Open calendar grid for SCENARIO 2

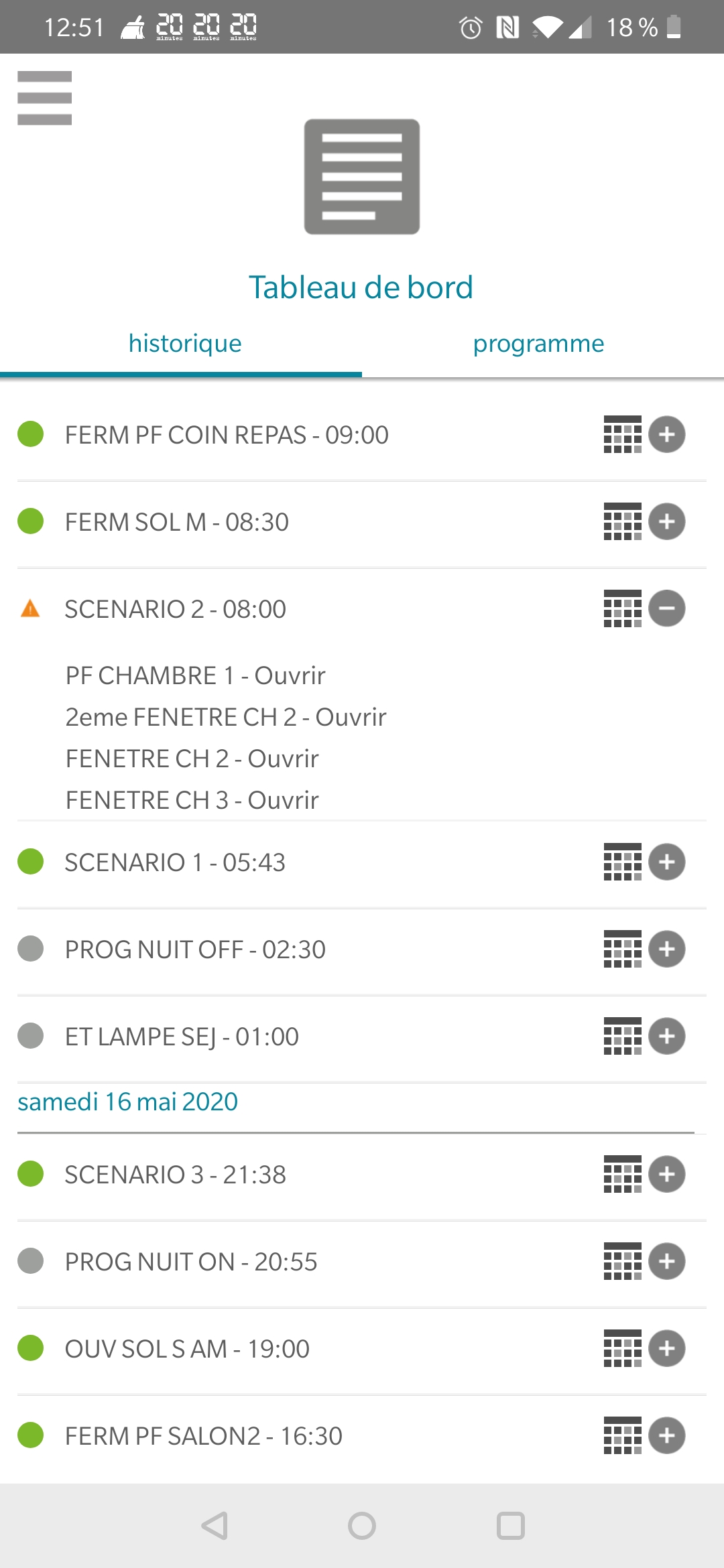click(x=622, y=608)
